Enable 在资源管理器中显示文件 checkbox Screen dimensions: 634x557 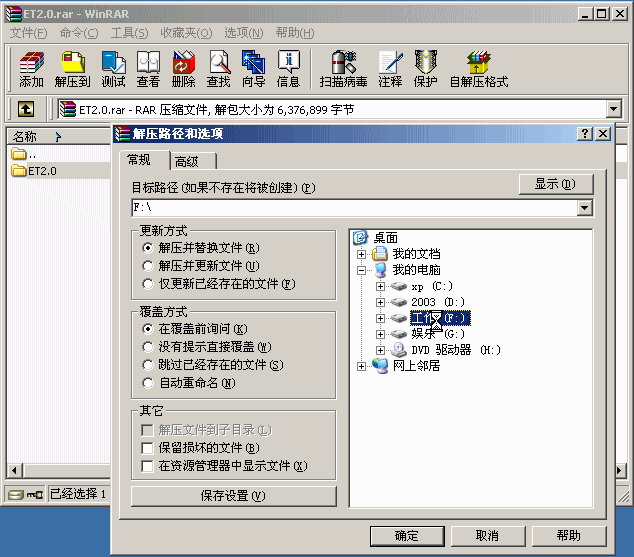148,466
